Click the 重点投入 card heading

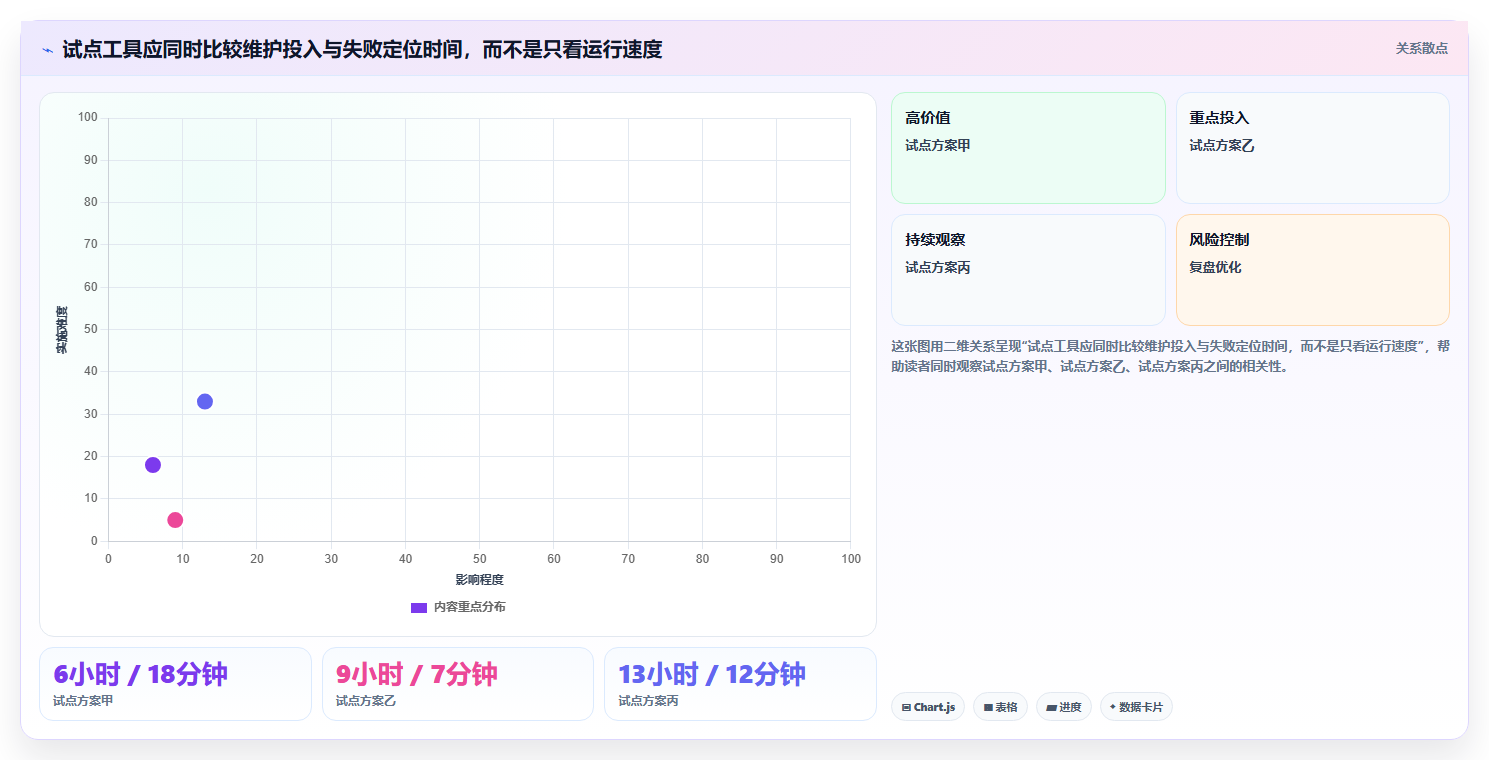1219,118
